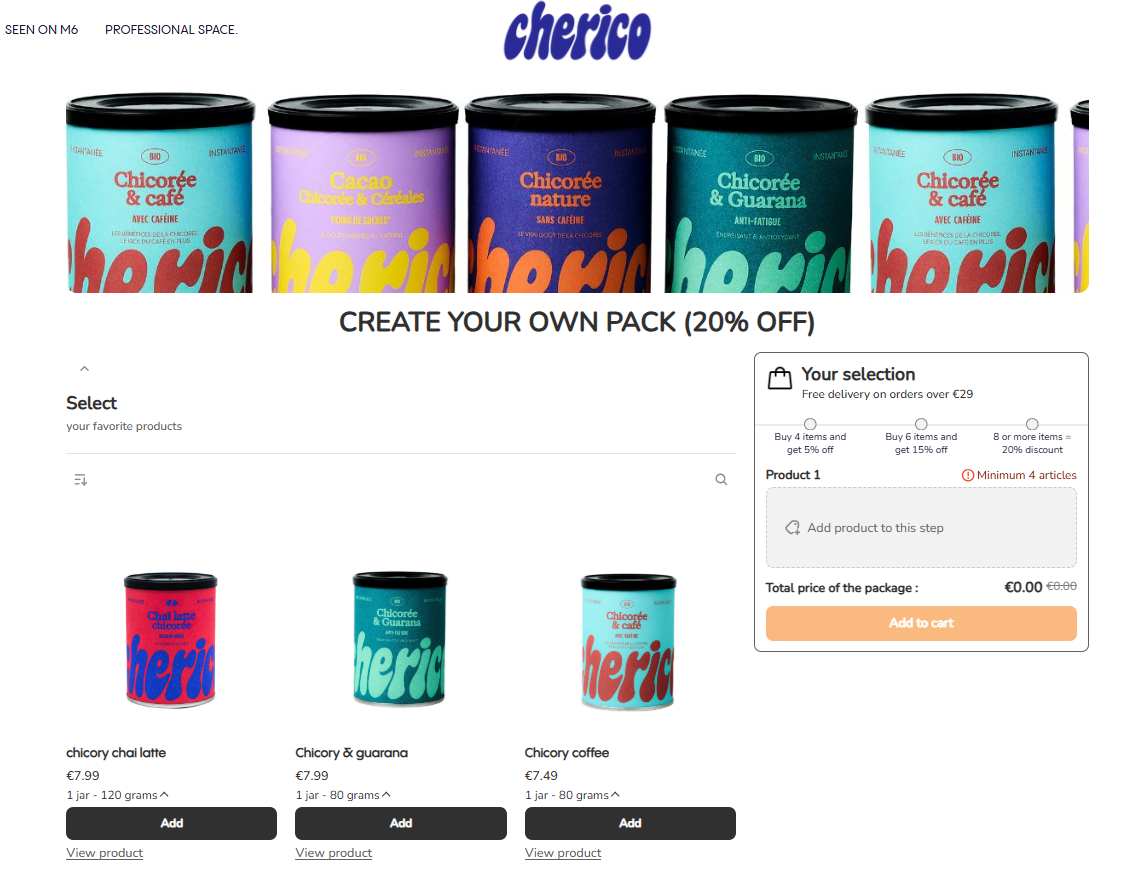Click the orange Add to cart button

[x=921, y=623]
